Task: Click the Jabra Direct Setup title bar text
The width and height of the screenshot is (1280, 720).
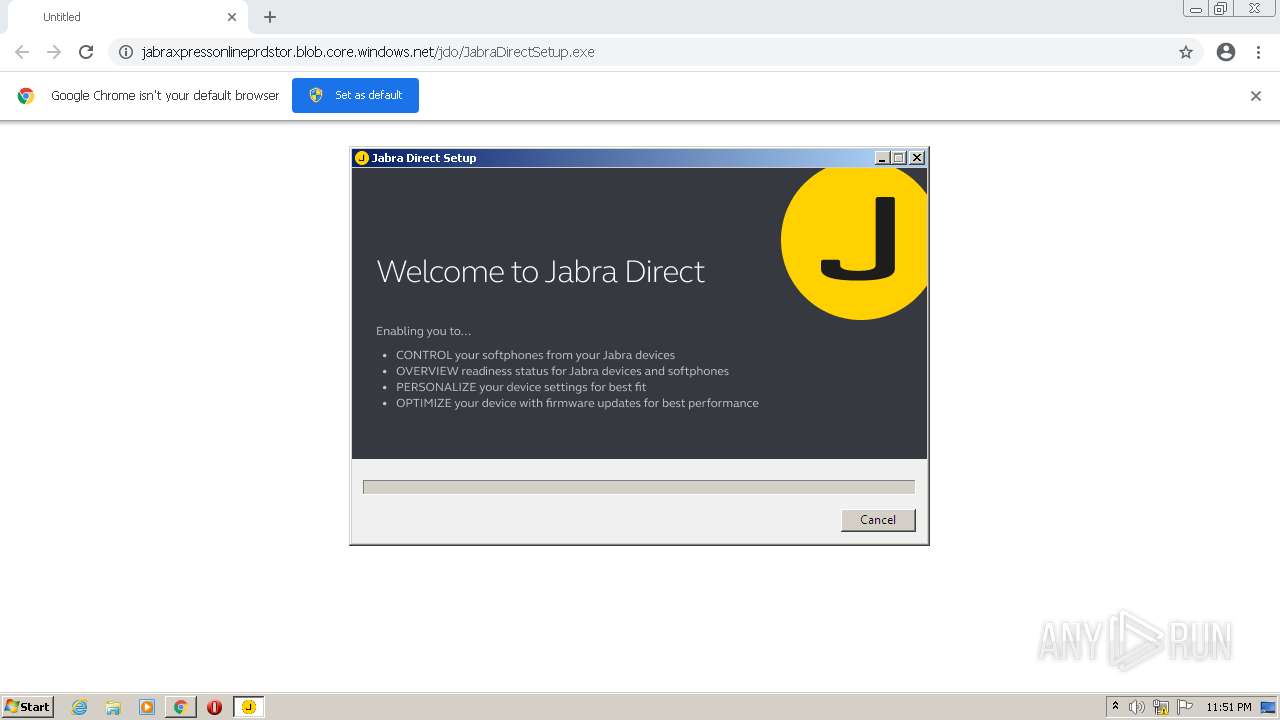Action: (424, 158)
